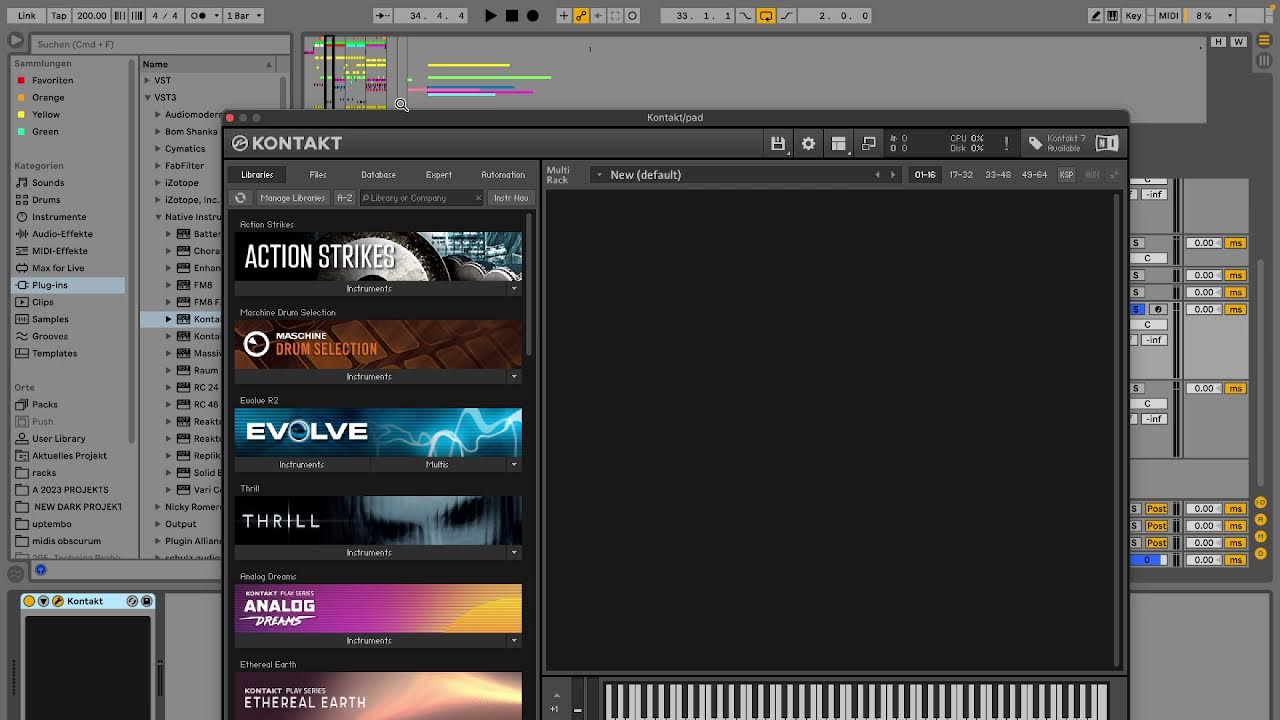Open Analog Dreams Instruments dropdown arrow
The image size is (1280, 720).
point(514,641)
